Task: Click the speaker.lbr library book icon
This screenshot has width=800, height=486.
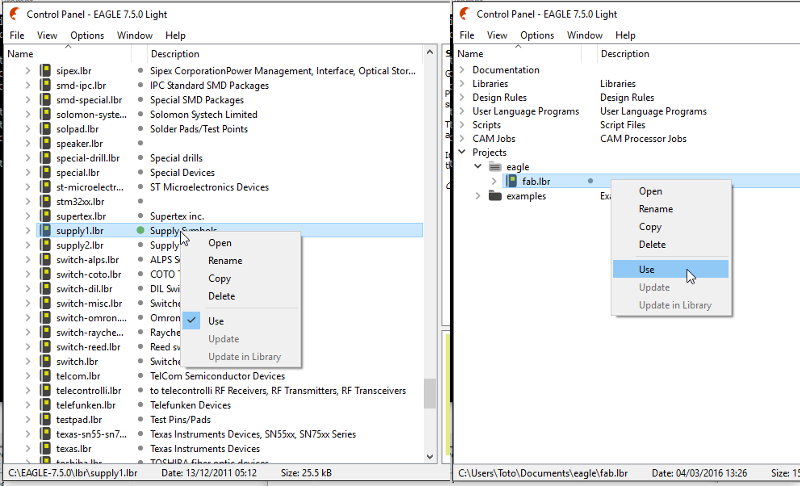Action: pyautogui.click(x=45, y=143)
